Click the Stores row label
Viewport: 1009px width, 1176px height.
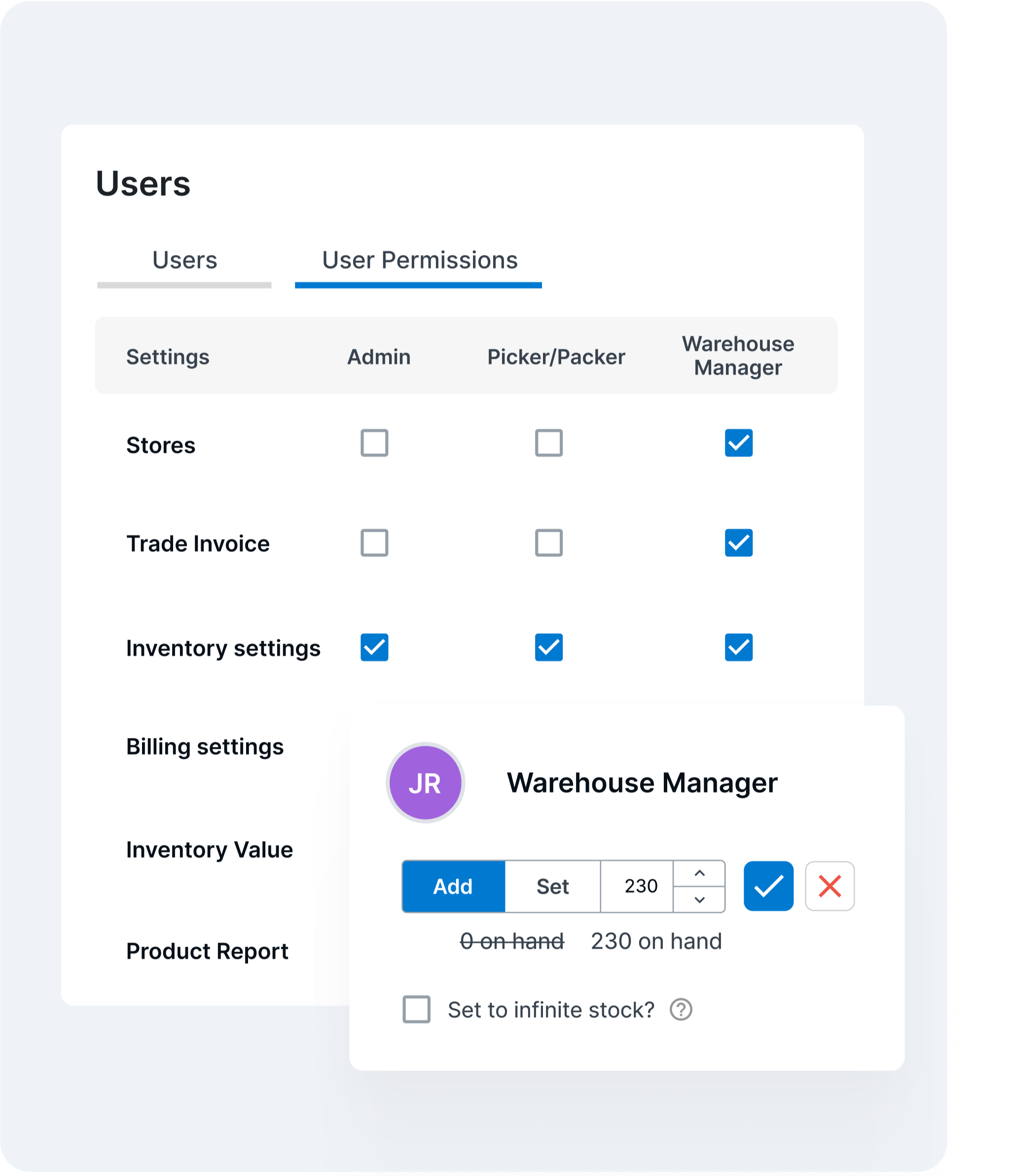point(161,445)
